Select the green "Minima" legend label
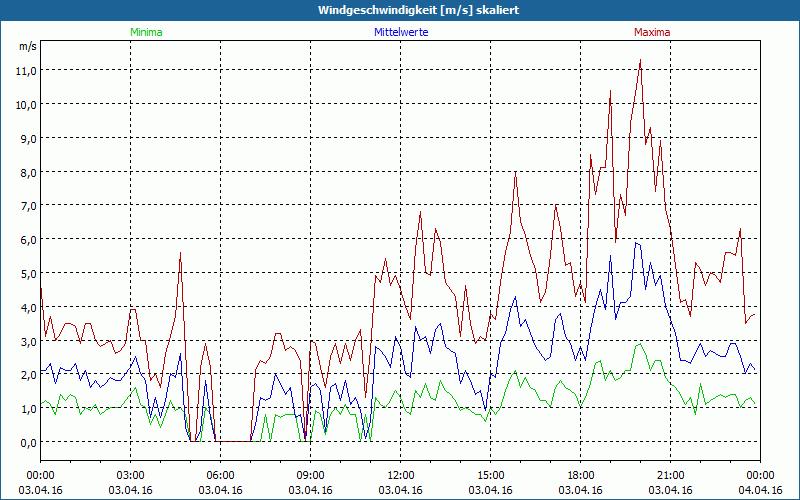 146,32
